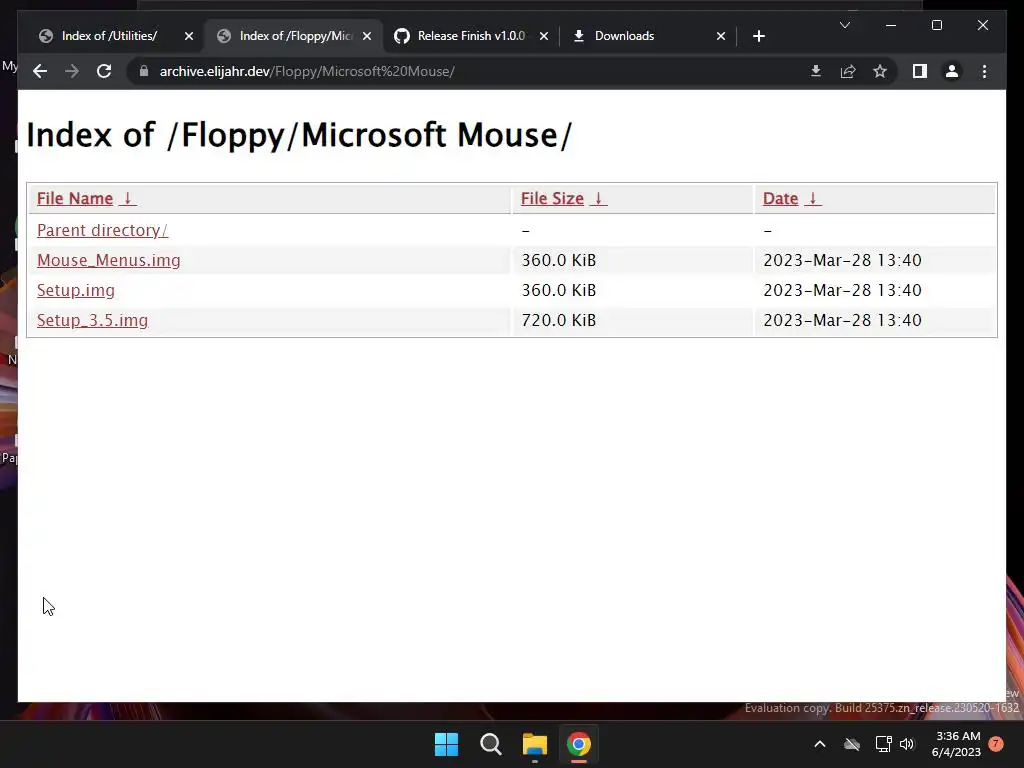Download Setup.img file
Image resolution: width=1024 pixels, height=768 pixels.
click(x=76, y=291)
